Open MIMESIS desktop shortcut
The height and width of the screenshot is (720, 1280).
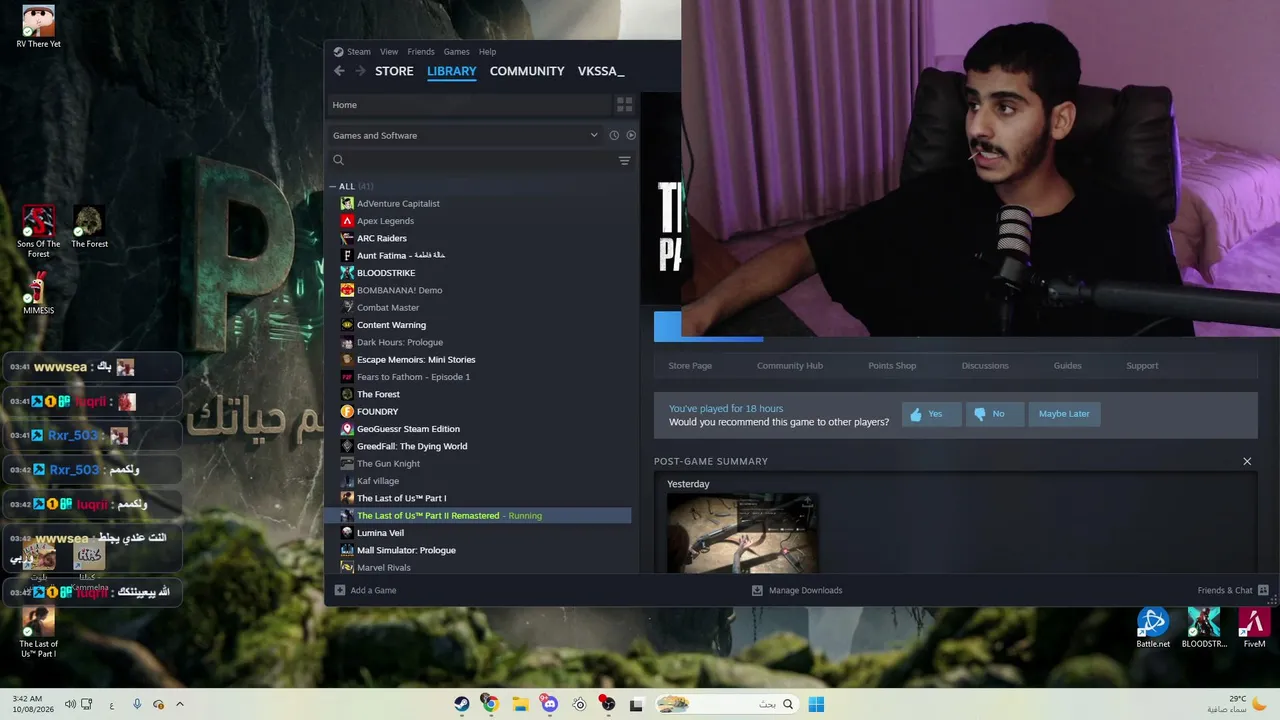[x=38, y=294]
